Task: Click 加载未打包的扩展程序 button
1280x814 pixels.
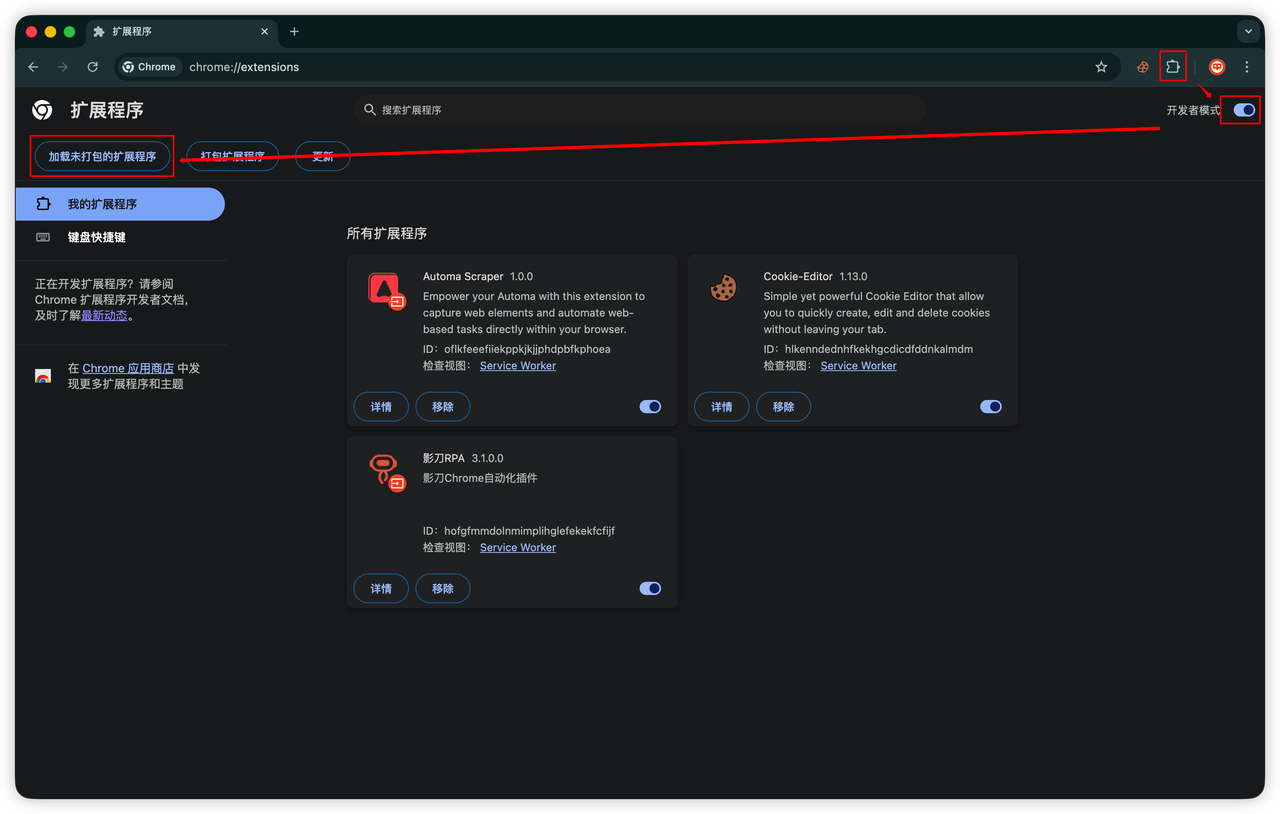Action: pos(102,156)
